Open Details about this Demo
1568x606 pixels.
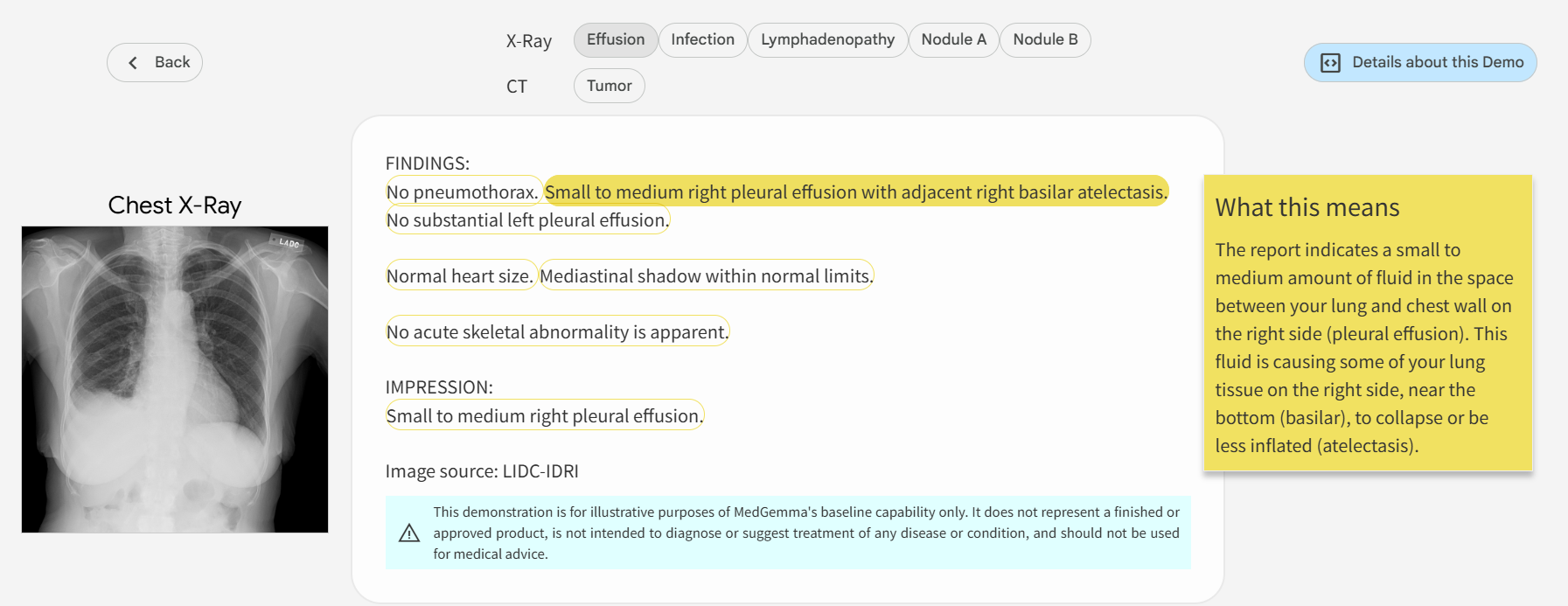1420,63
